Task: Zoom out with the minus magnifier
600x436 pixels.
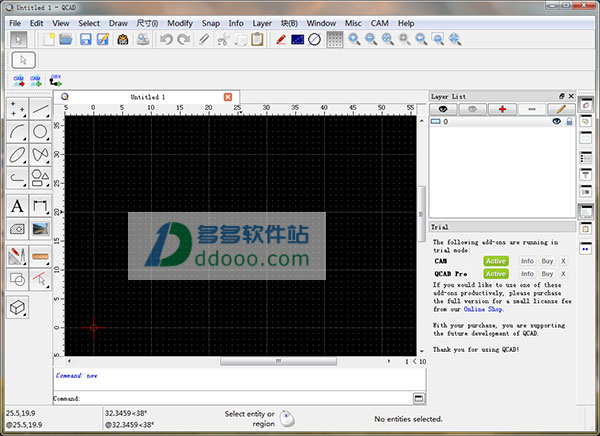Action: point(371,39)
